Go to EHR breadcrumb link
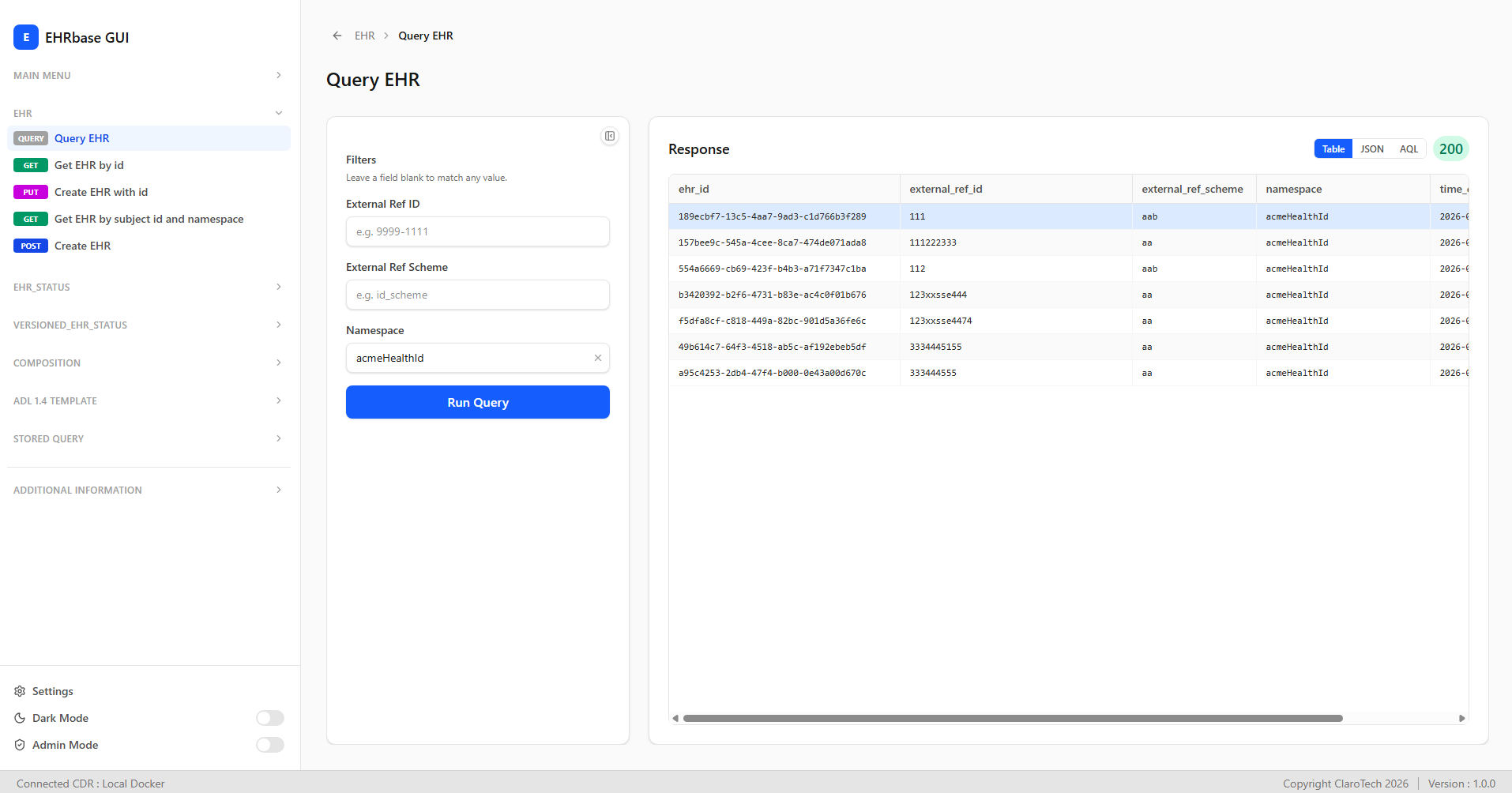The height and width of the screenshot is (793, 1512). coord(364,36)
